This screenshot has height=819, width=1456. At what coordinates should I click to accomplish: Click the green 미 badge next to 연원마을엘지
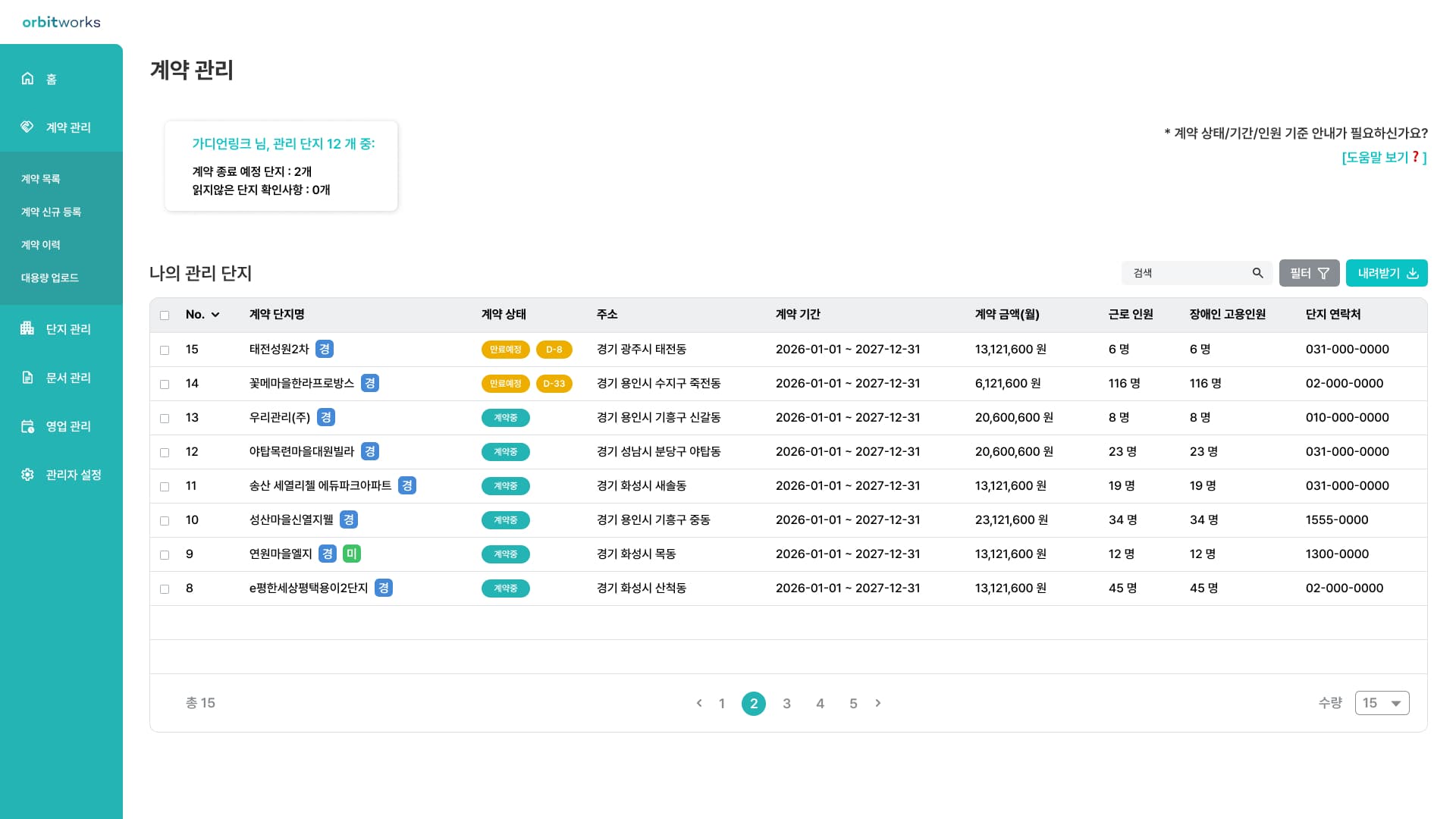pyautogui.click(x=352, y=554)
